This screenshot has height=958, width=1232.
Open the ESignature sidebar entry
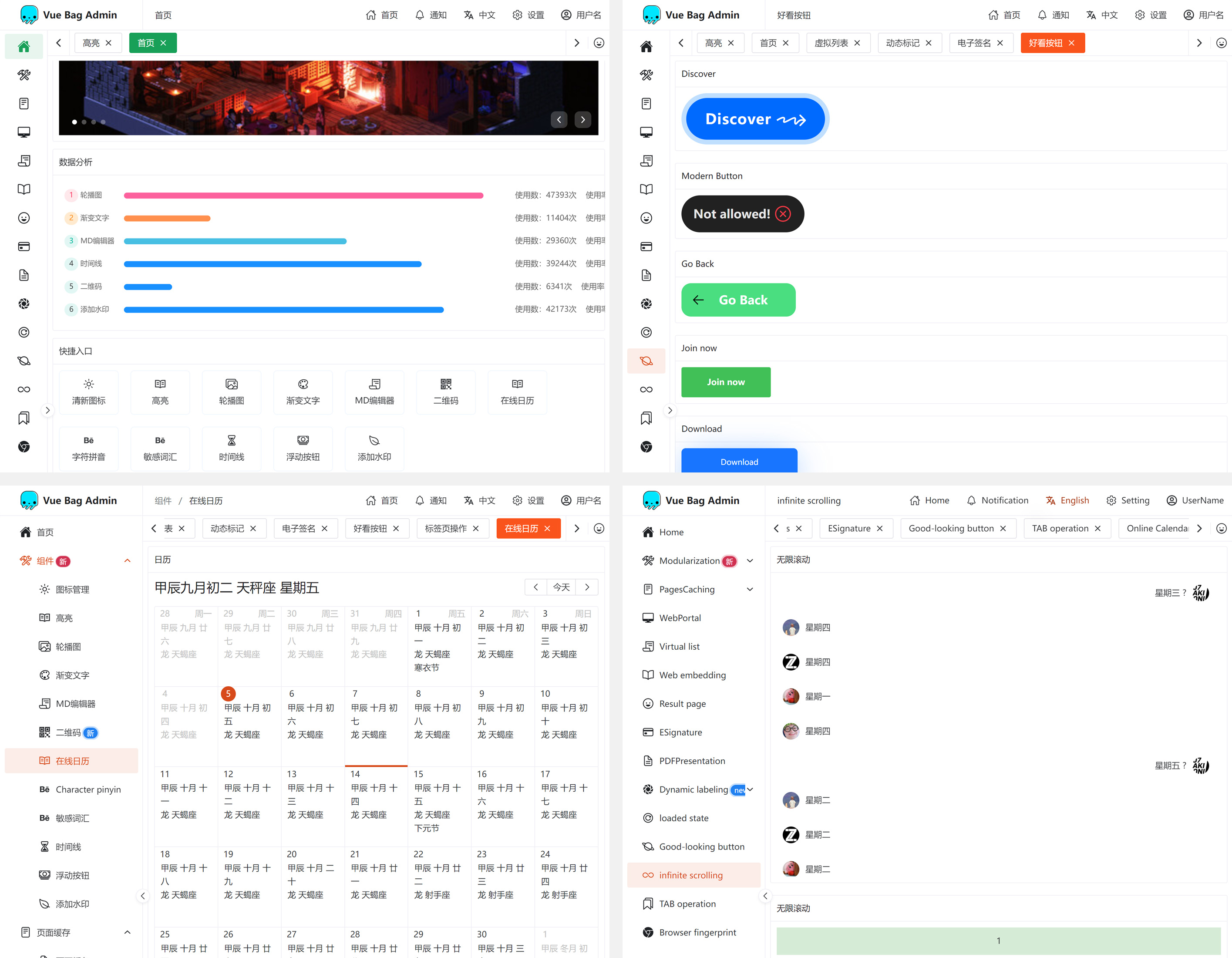coord(680,732)
